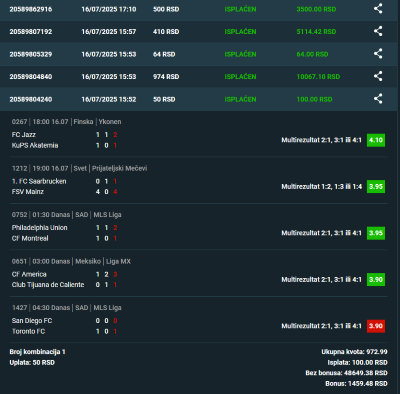
Task: Select FSV Mainz team name
Action: tap(28, 192)
